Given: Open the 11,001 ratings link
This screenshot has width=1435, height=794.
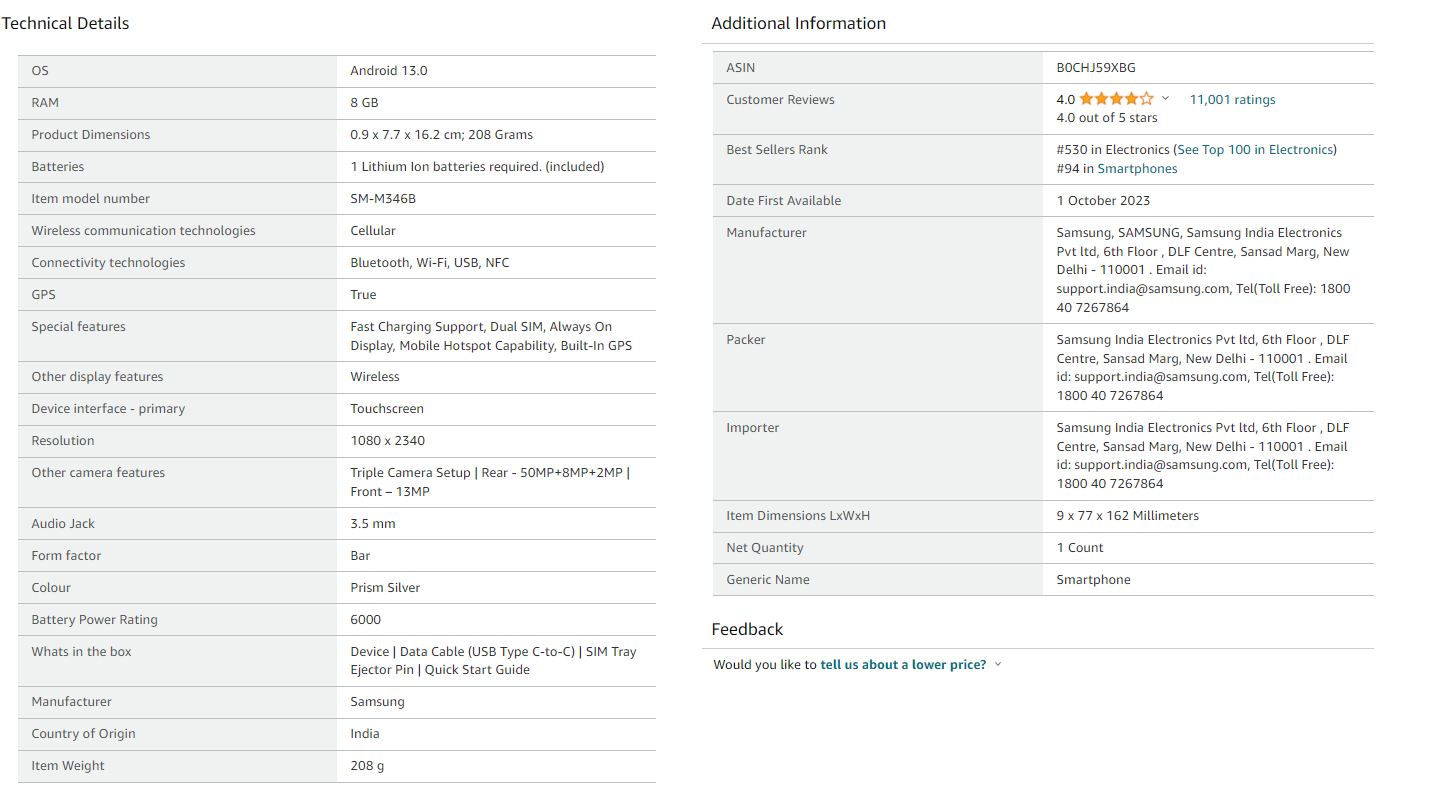Looking at the screenshot, I should pos(1232,100).
